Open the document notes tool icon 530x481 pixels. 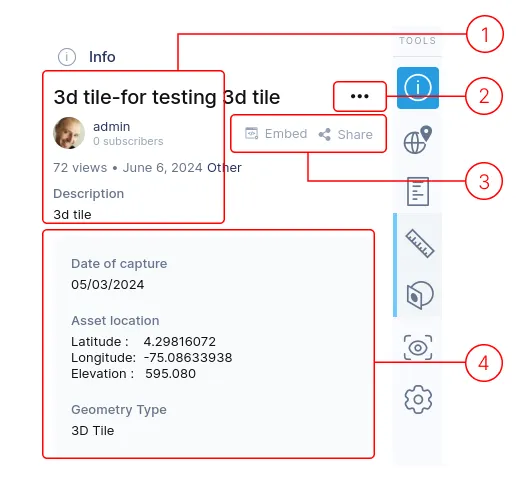tap(418, 191)
